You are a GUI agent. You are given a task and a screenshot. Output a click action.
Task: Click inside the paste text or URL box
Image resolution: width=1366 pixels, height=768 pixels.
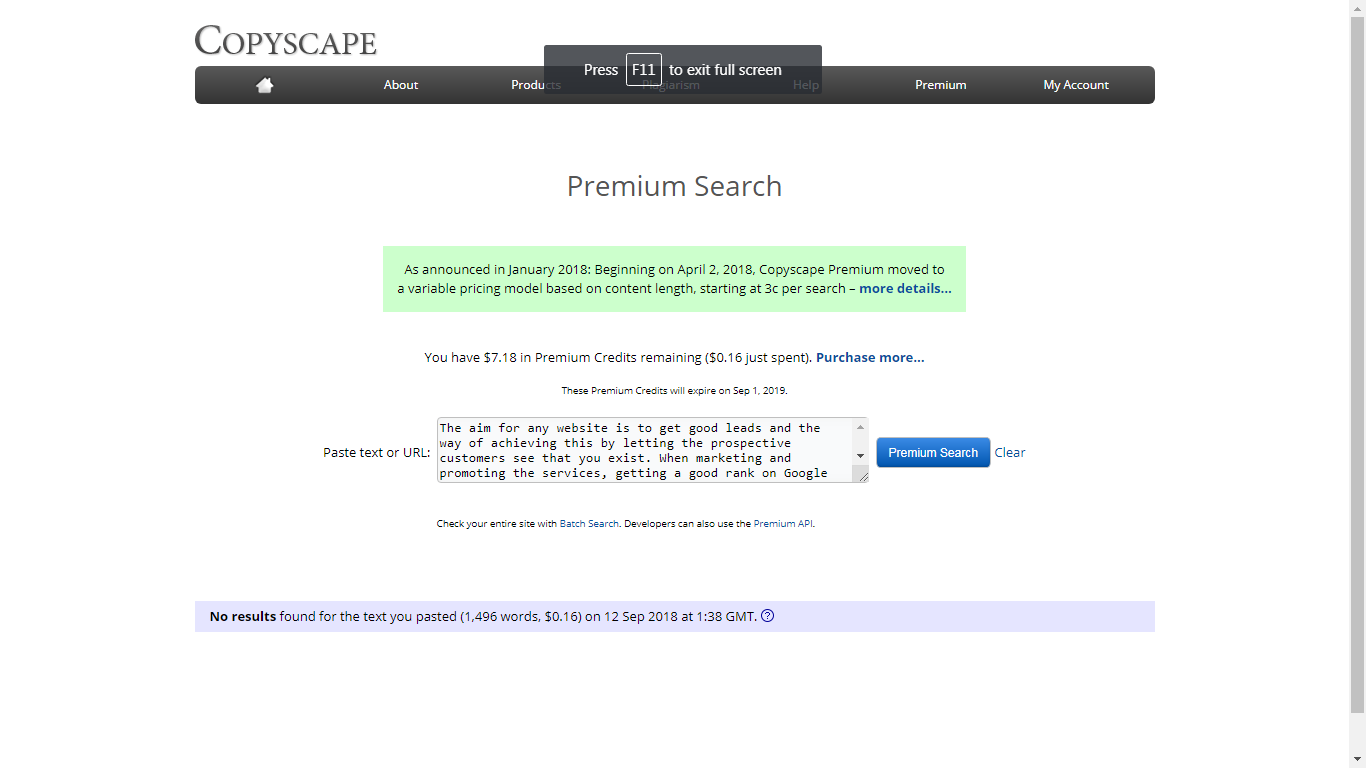point(645,450)
